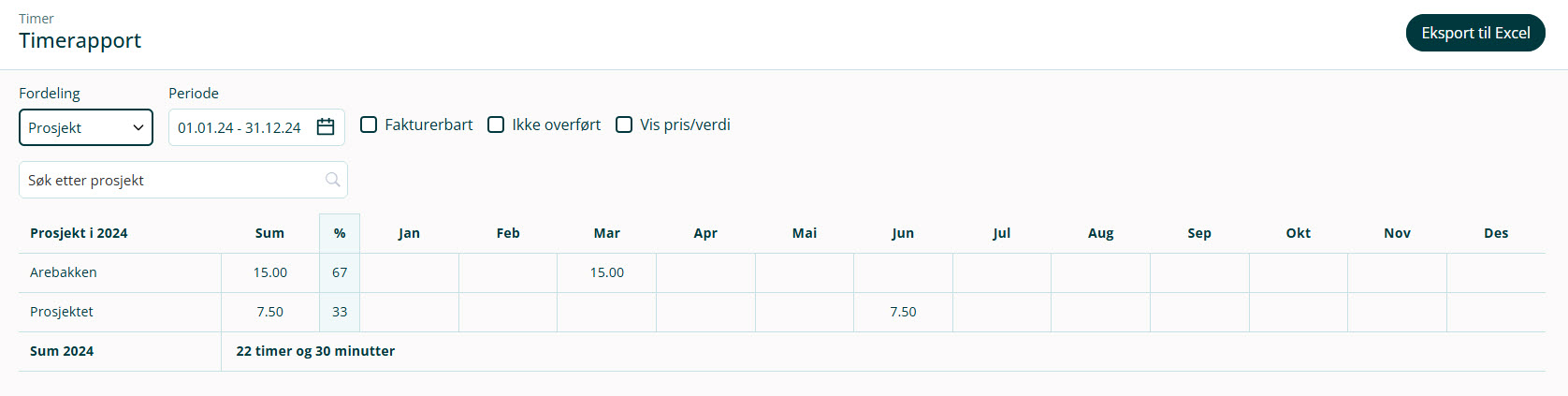
Task: Click the search magnifier icon
Action: 332,180
